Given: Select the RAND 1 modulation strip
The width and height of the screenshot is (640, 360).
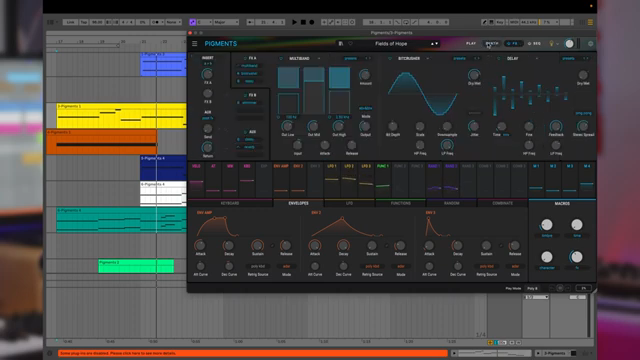Looking at the screenshot, I should tap(434, 179).
